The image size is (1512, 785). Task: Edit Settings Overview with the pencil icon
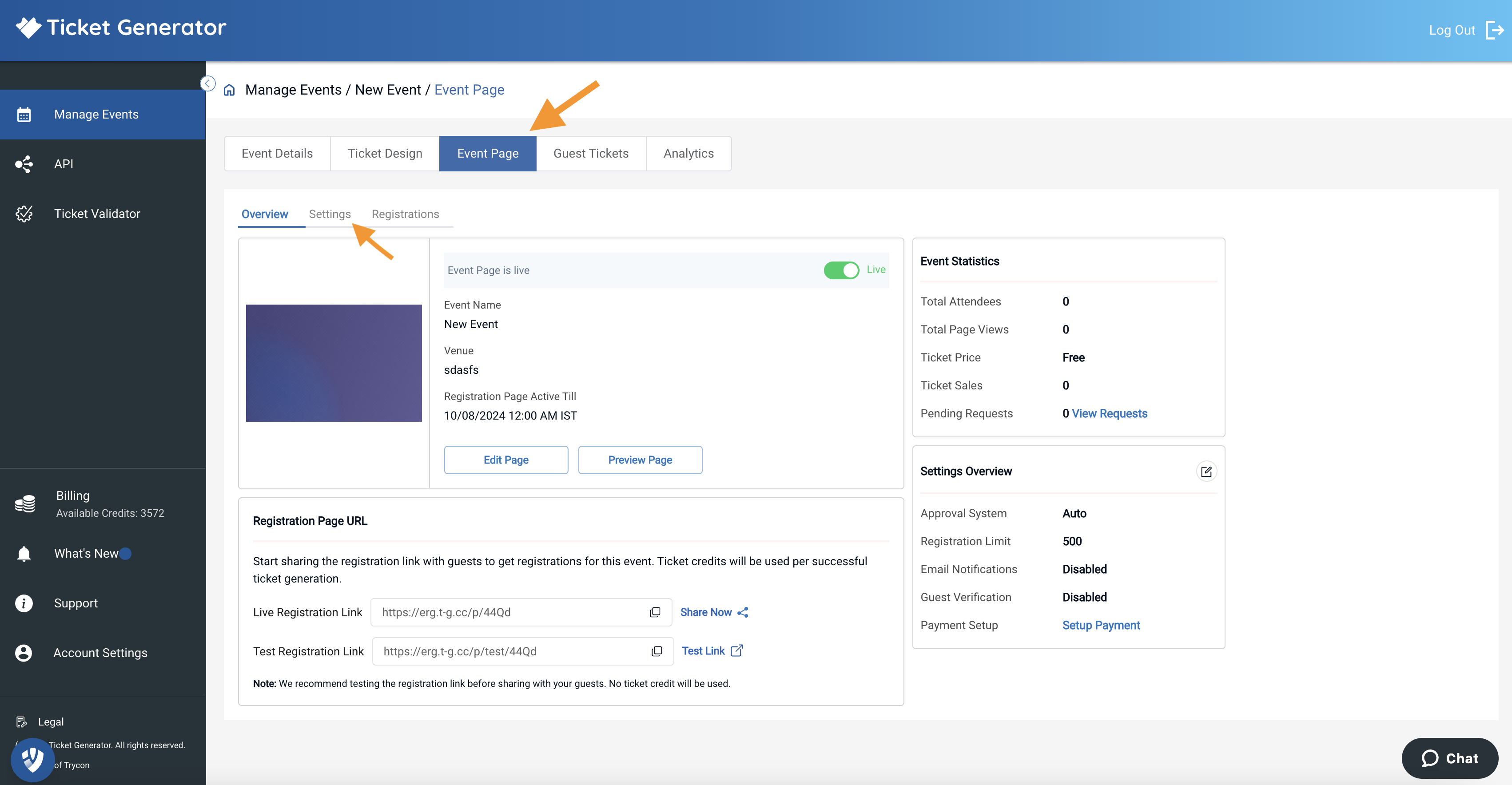pyautogui.click(x=1206, y=471)
